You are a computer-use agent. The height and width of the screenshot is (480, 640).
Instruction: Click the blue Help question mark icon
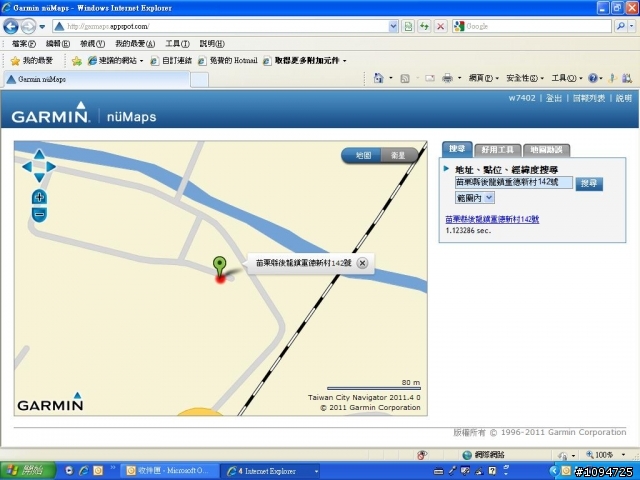tap(593, 78)
